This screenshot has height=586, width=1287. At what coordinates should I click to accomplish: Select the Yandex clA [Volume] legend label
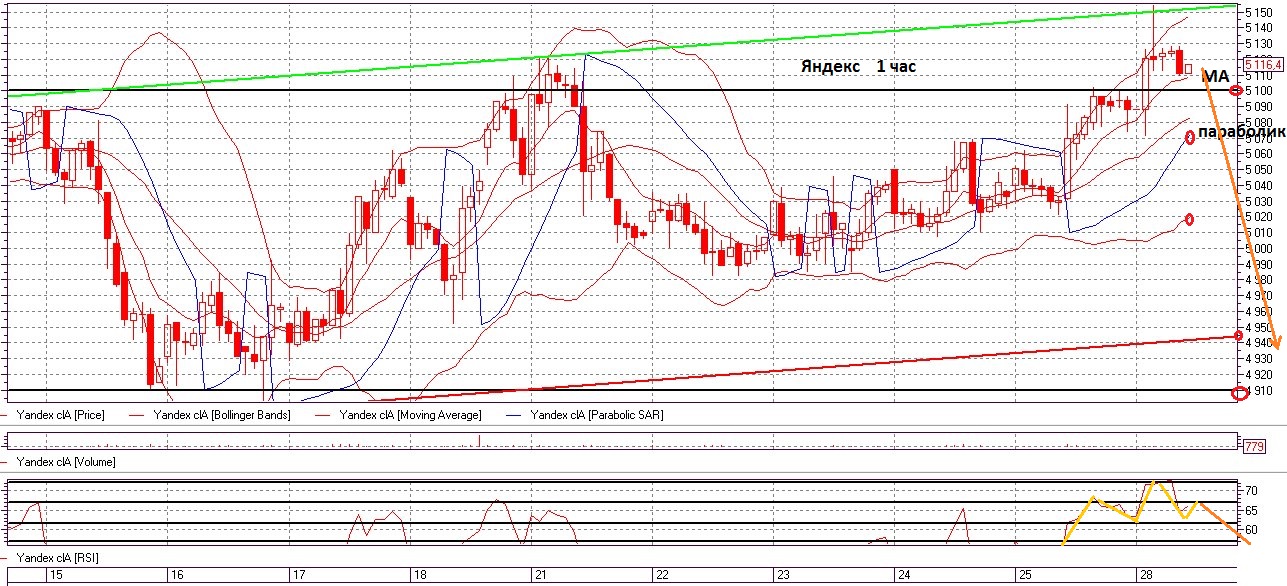pyautogui.click(x=65, y=462)
